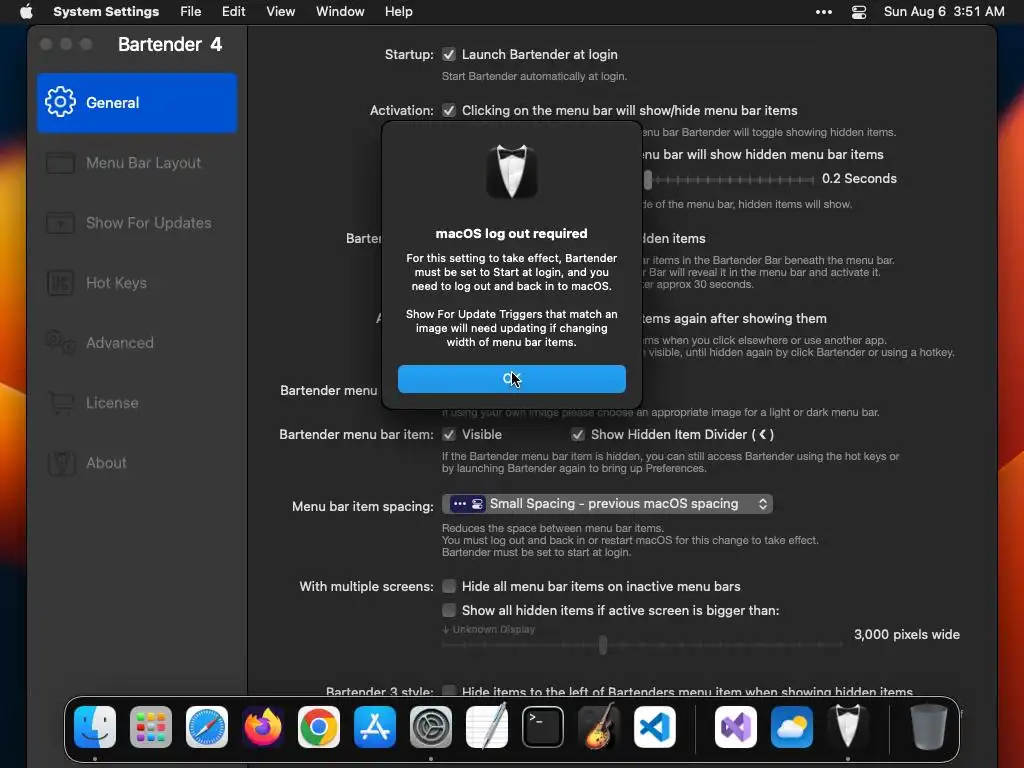
Task: Toggle Bartender menu bar item Visible checkbox
Action: [x=449, y=434]
